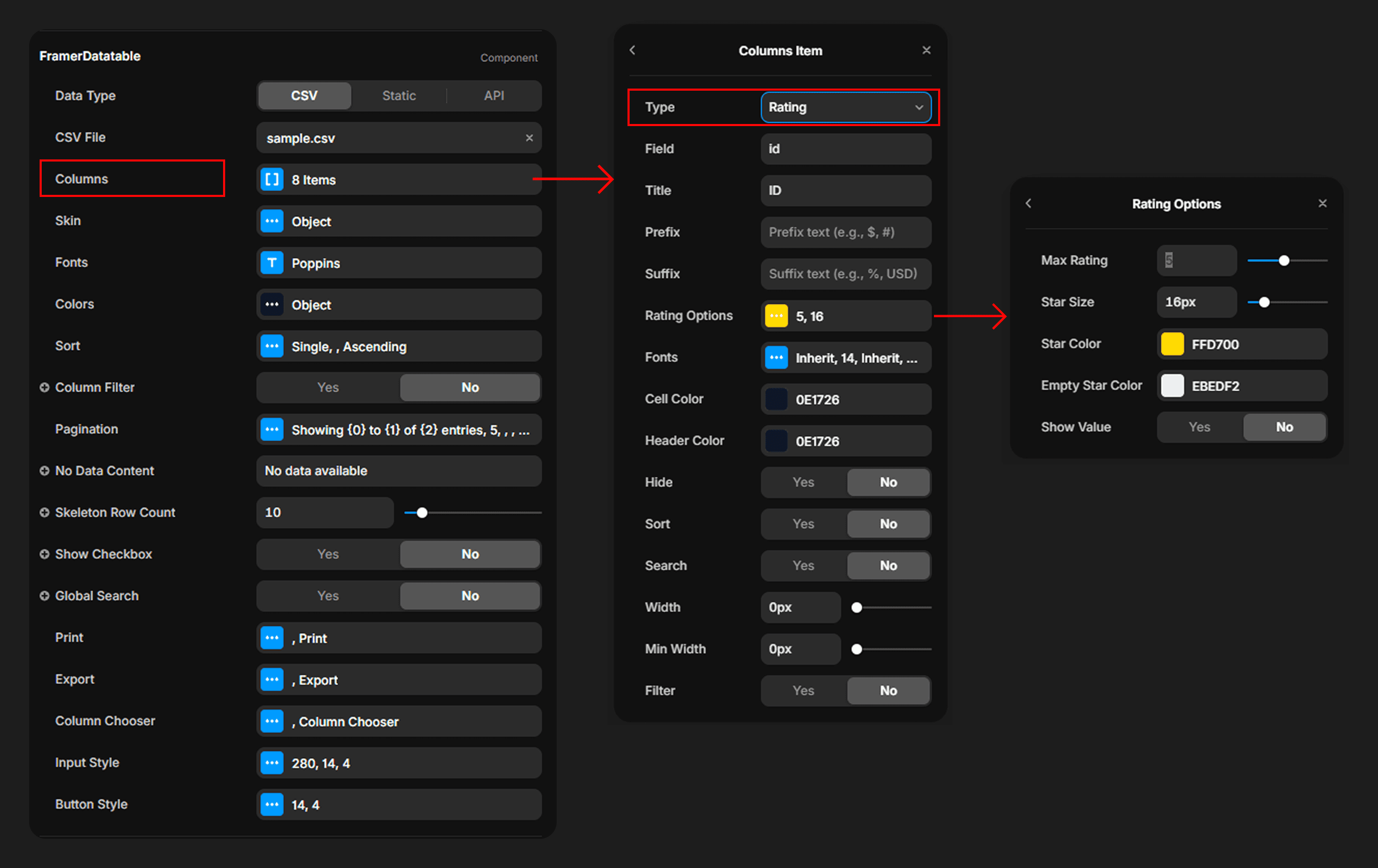Switch Data Type to API

494,95
